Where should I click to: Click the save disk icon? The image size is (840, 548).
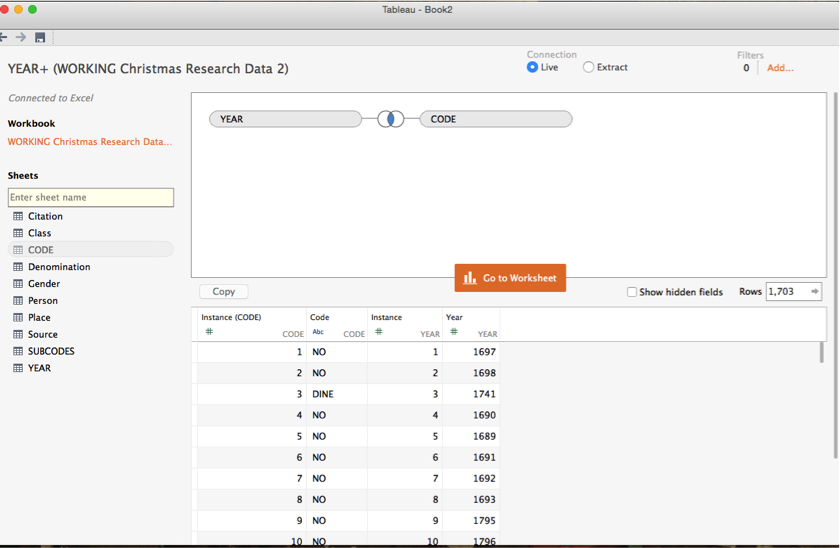[x=40, y=37]
